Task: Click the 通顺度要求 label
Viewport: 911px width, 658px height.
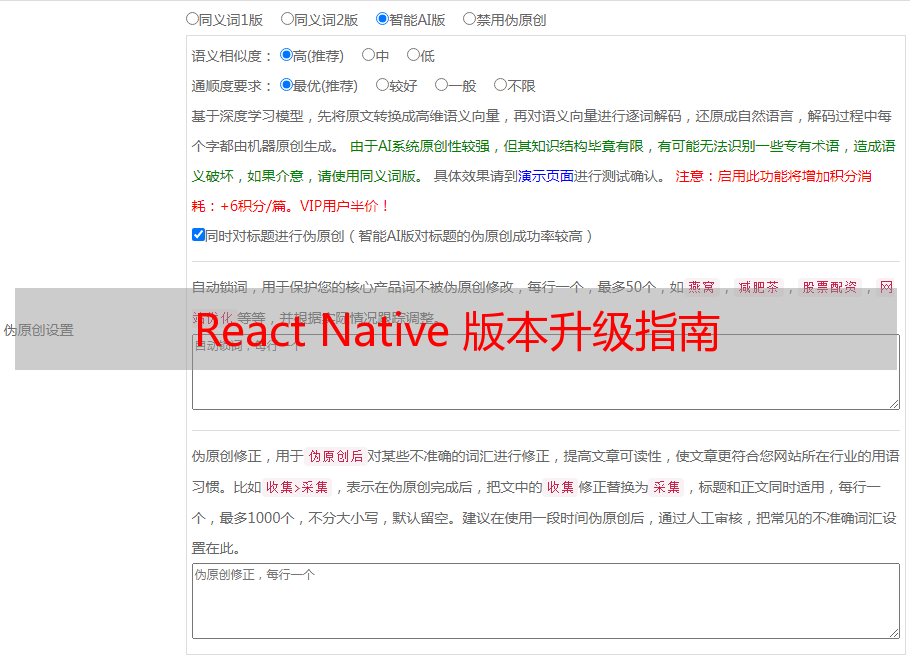Action: point(232,87)
